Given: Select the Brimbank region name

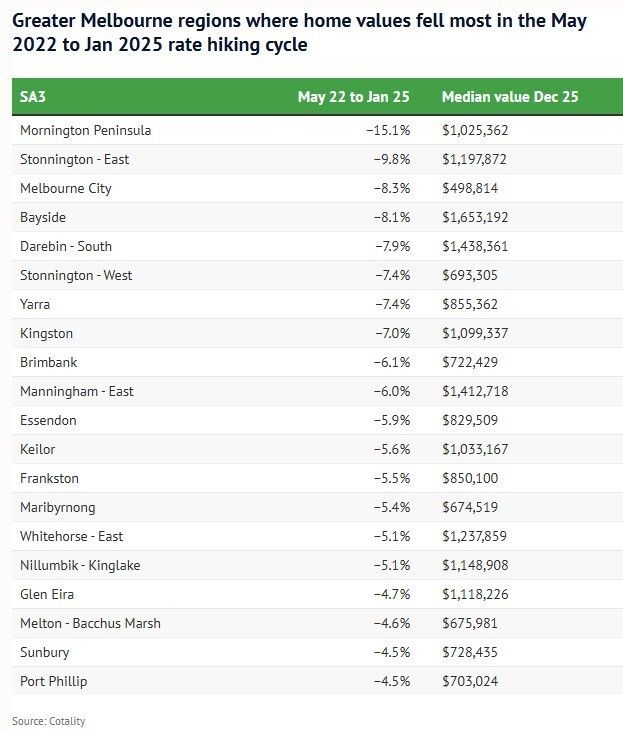Looking at the screenshot, I should click(47, 362).
